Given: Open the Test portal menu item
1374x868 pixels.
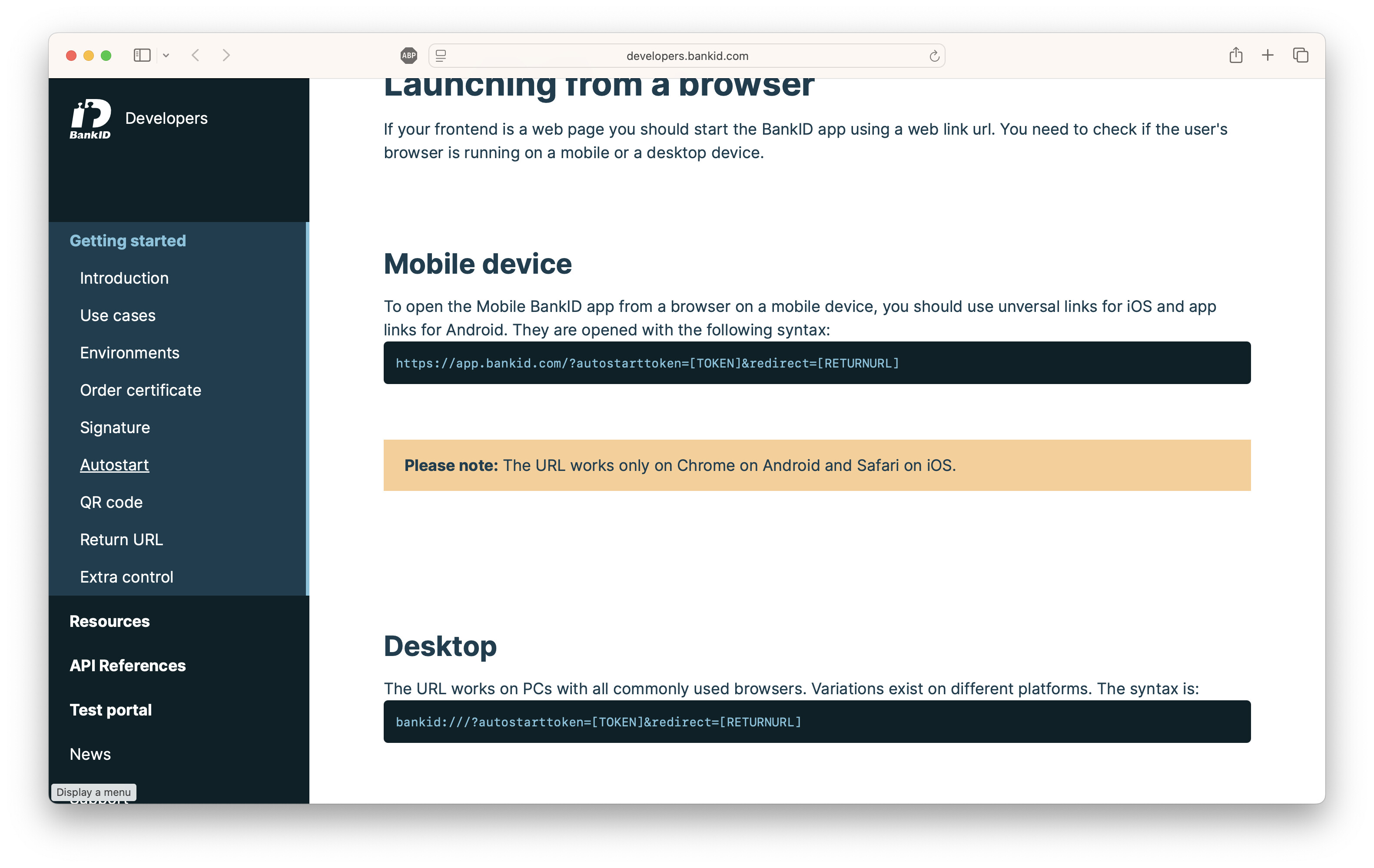Looking at the screenshot, I should click(x=111, y=710).
